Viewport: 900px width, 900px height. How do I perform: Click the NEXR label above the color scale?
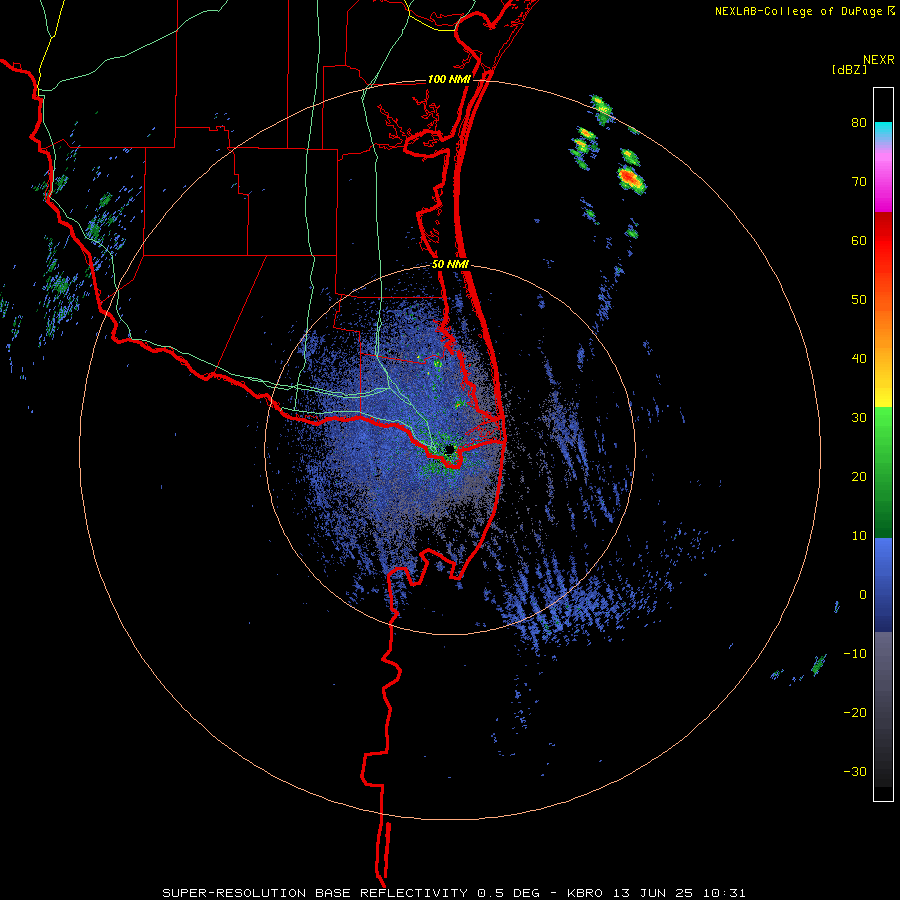pyautogui.click(x=878, y=60)
